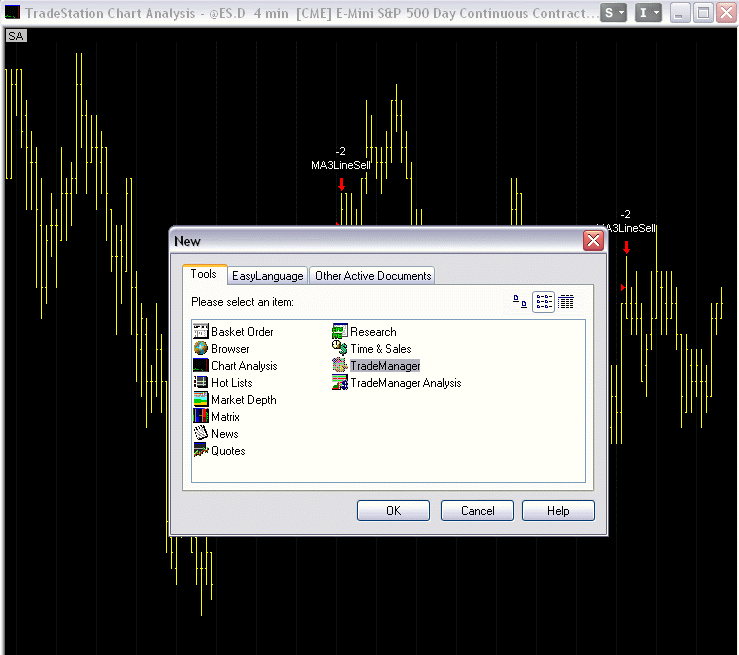
Task: Choose the News icon in list
Action: pos(201,434)
